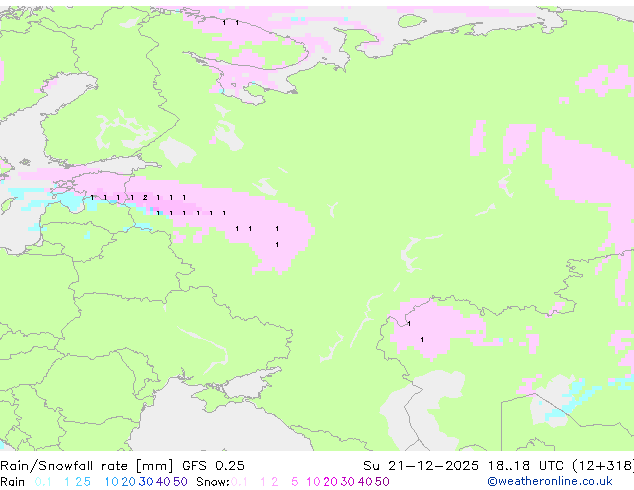Screen dimensions: 634x490
Task: Click the 'Snow:' legend label
Action: (x=213, y=482)
